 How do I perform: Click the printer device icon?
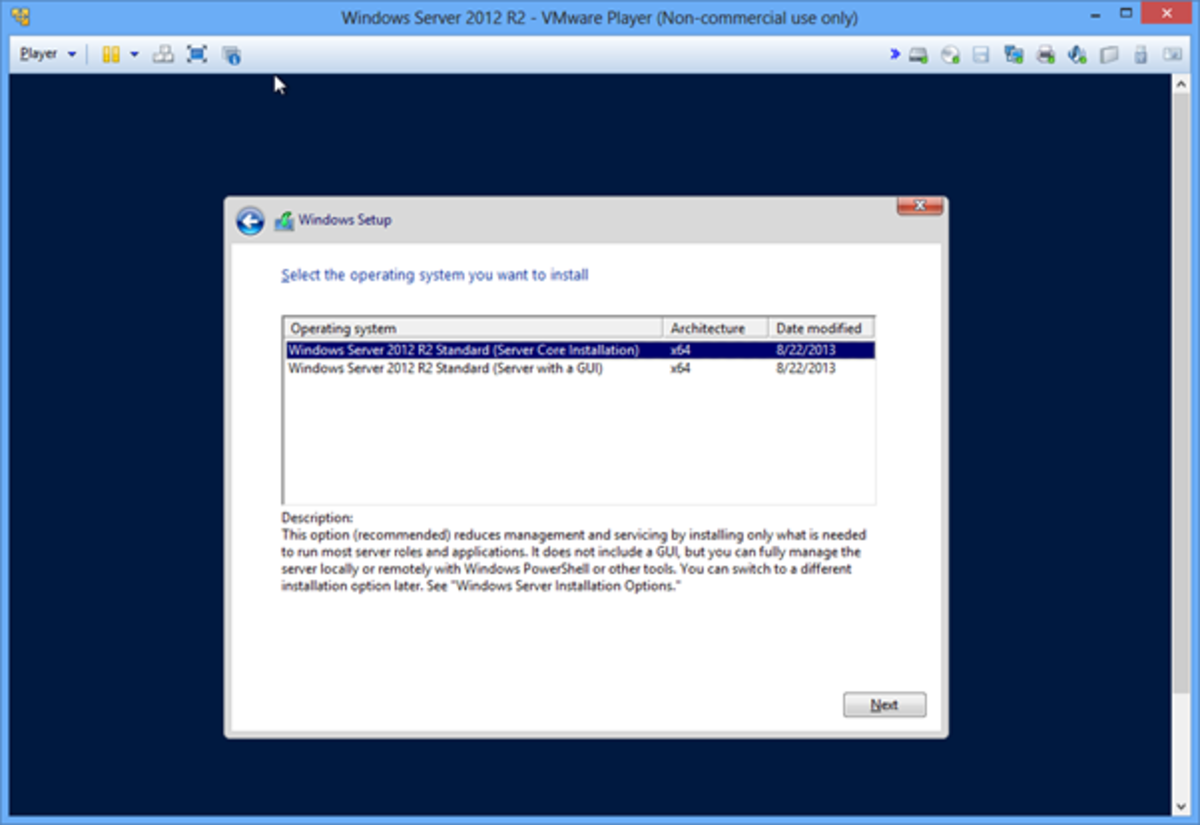point(1045,55)
